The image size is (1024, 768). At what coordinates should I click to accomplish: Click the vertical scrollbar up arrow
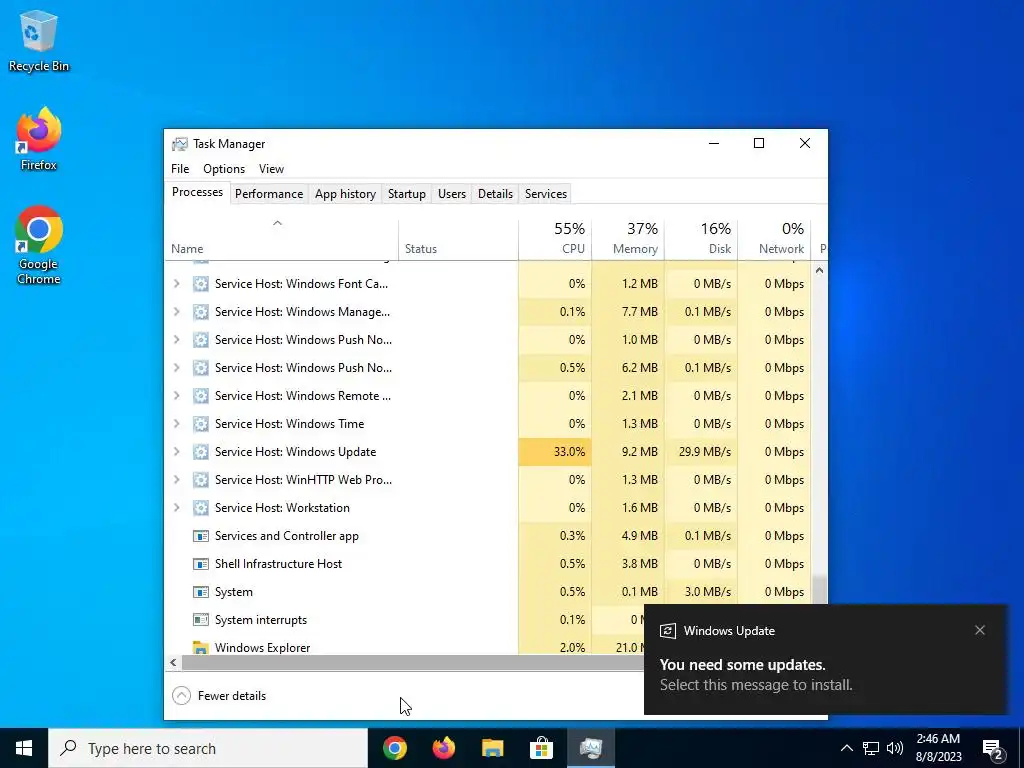820,270
